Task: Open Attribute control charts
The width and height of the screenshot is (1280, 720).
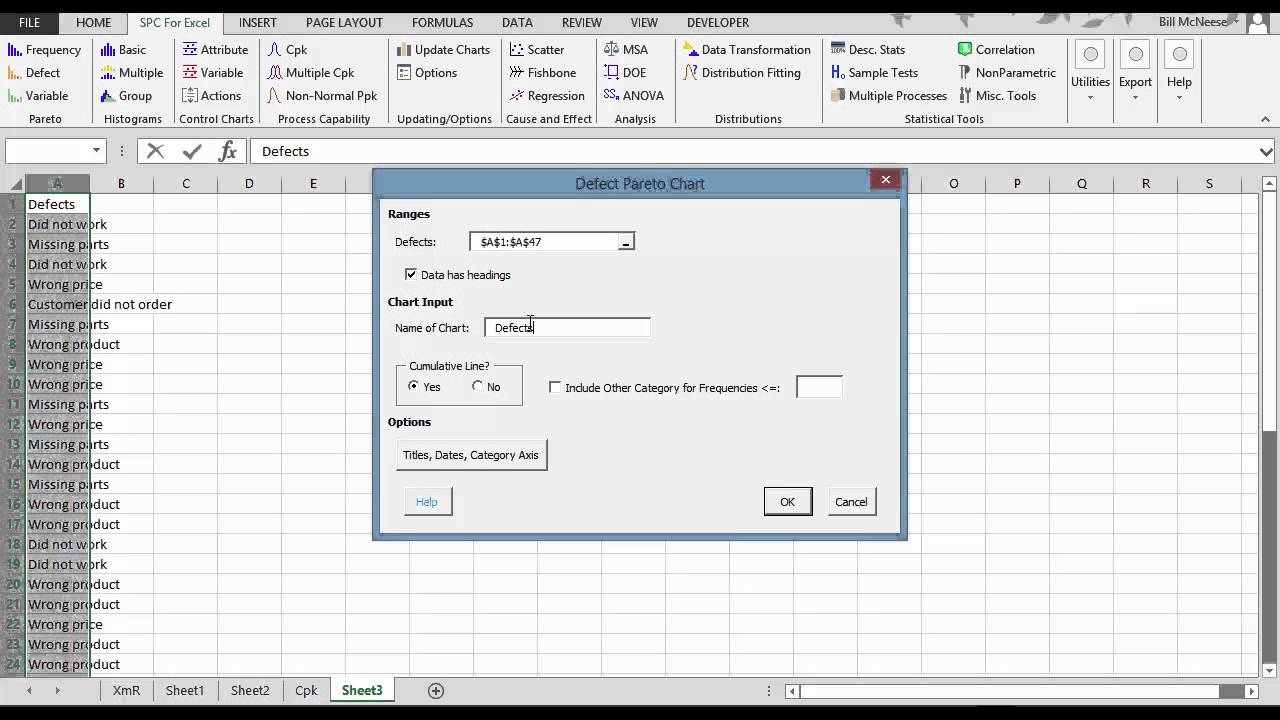Action: [215, 49]
